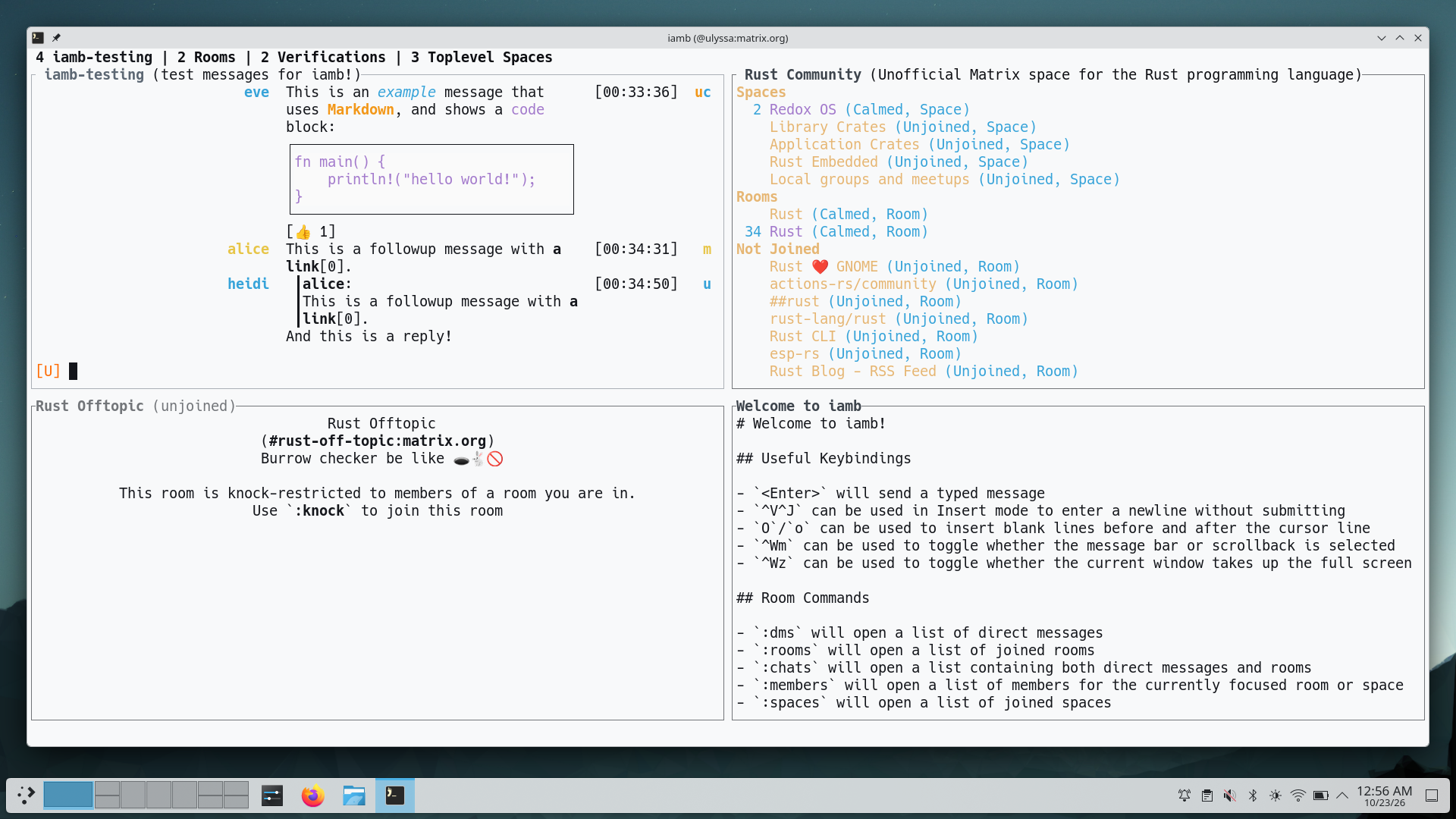This screenshot has width=1456, height=819.
Task: Click the show desktop icon
Action: (1432, 795)
